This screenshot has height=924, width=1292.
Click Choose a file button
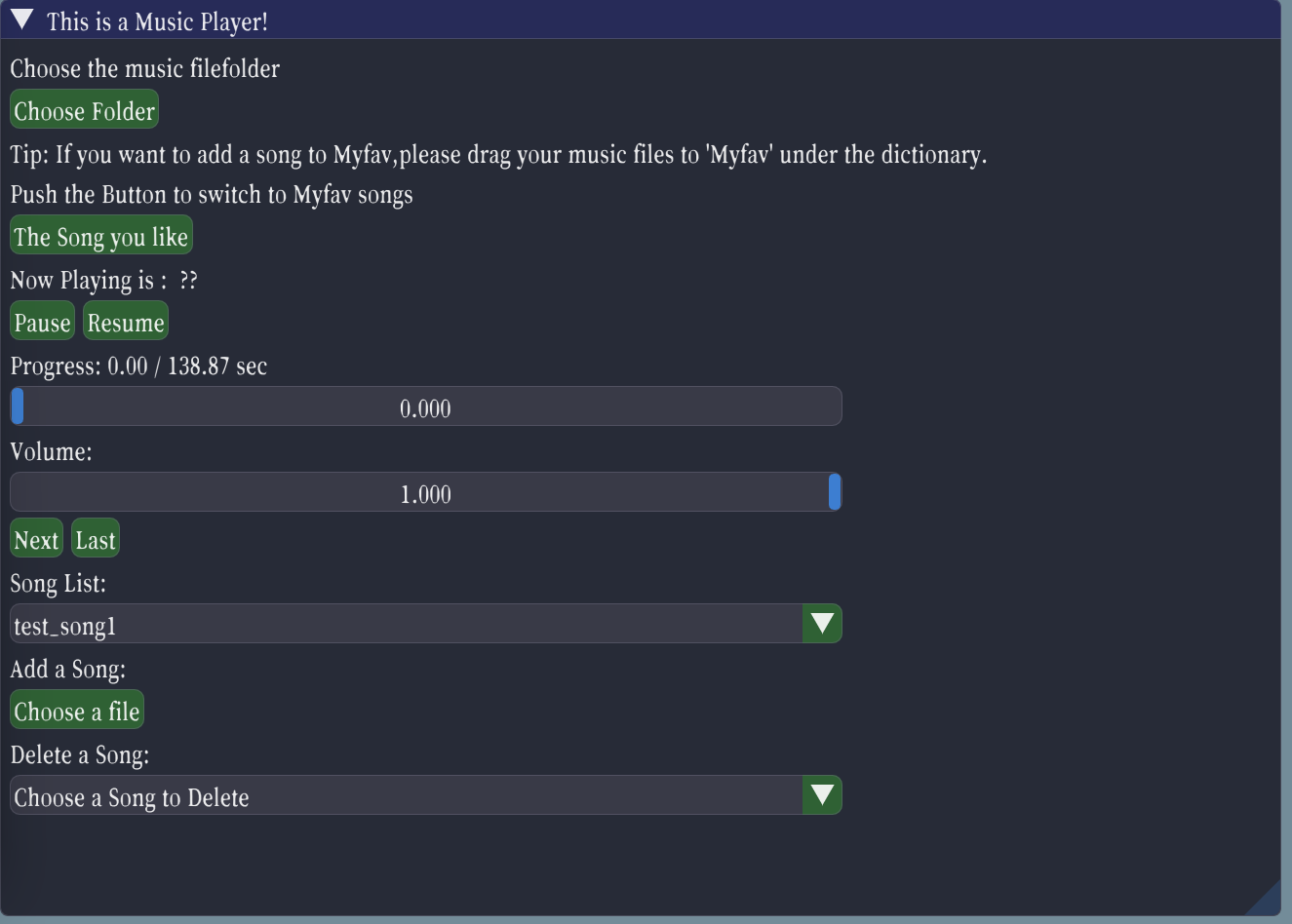(77, 712)
